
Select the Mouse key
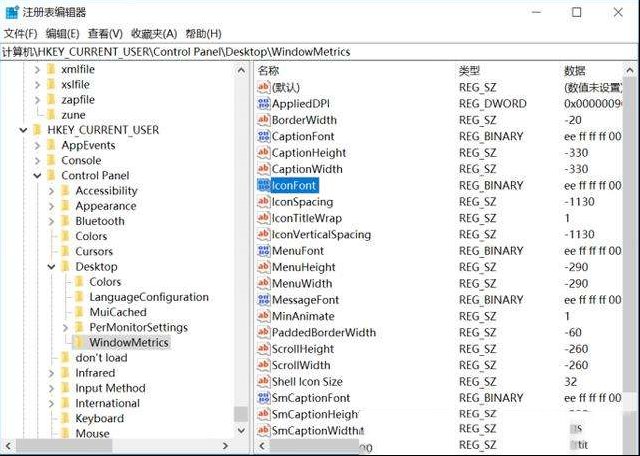tap(92, 434)
